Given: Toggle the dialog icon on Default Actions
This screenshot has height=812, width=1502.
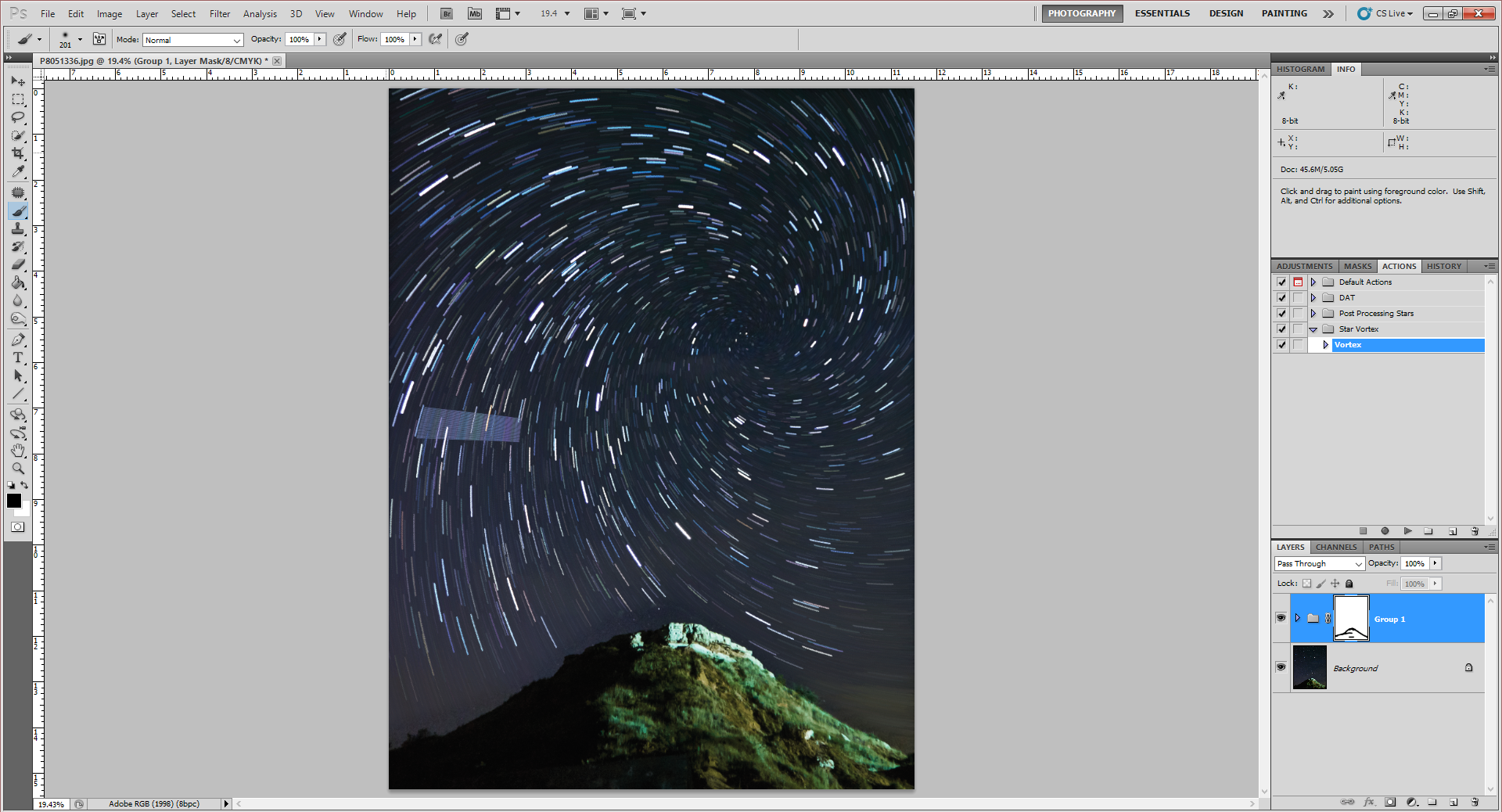Looking at the screenshot, I should point(1299,282).
